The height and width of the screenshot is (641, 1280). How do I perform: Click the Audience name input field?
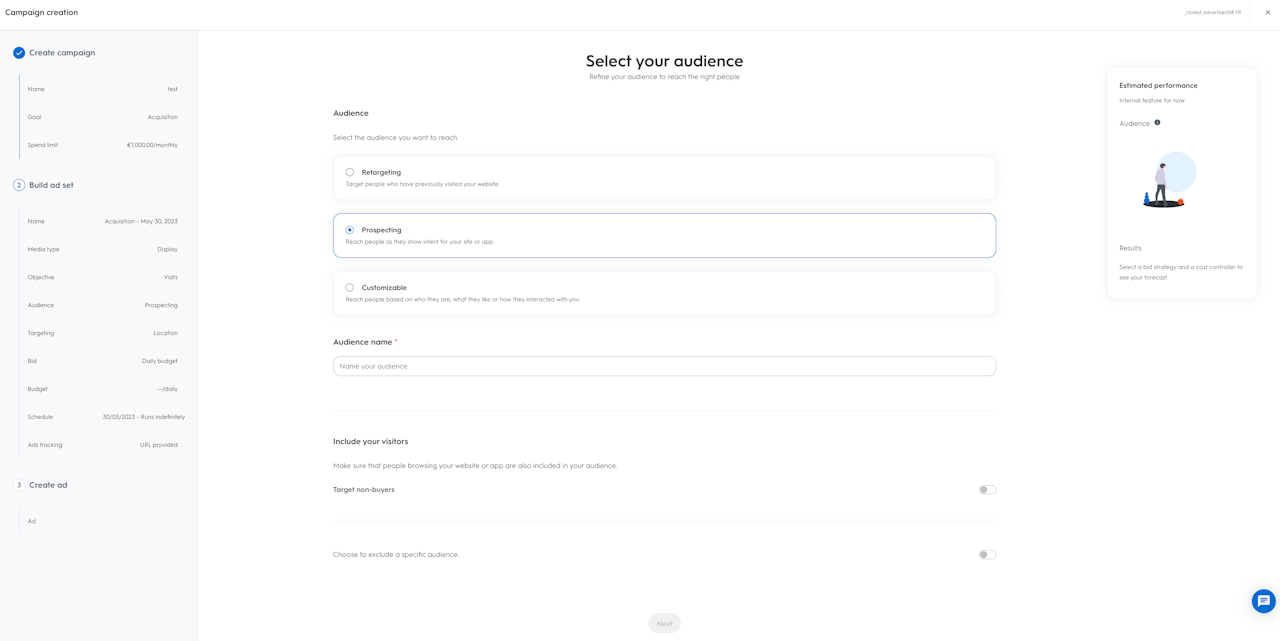click(664, 366)
